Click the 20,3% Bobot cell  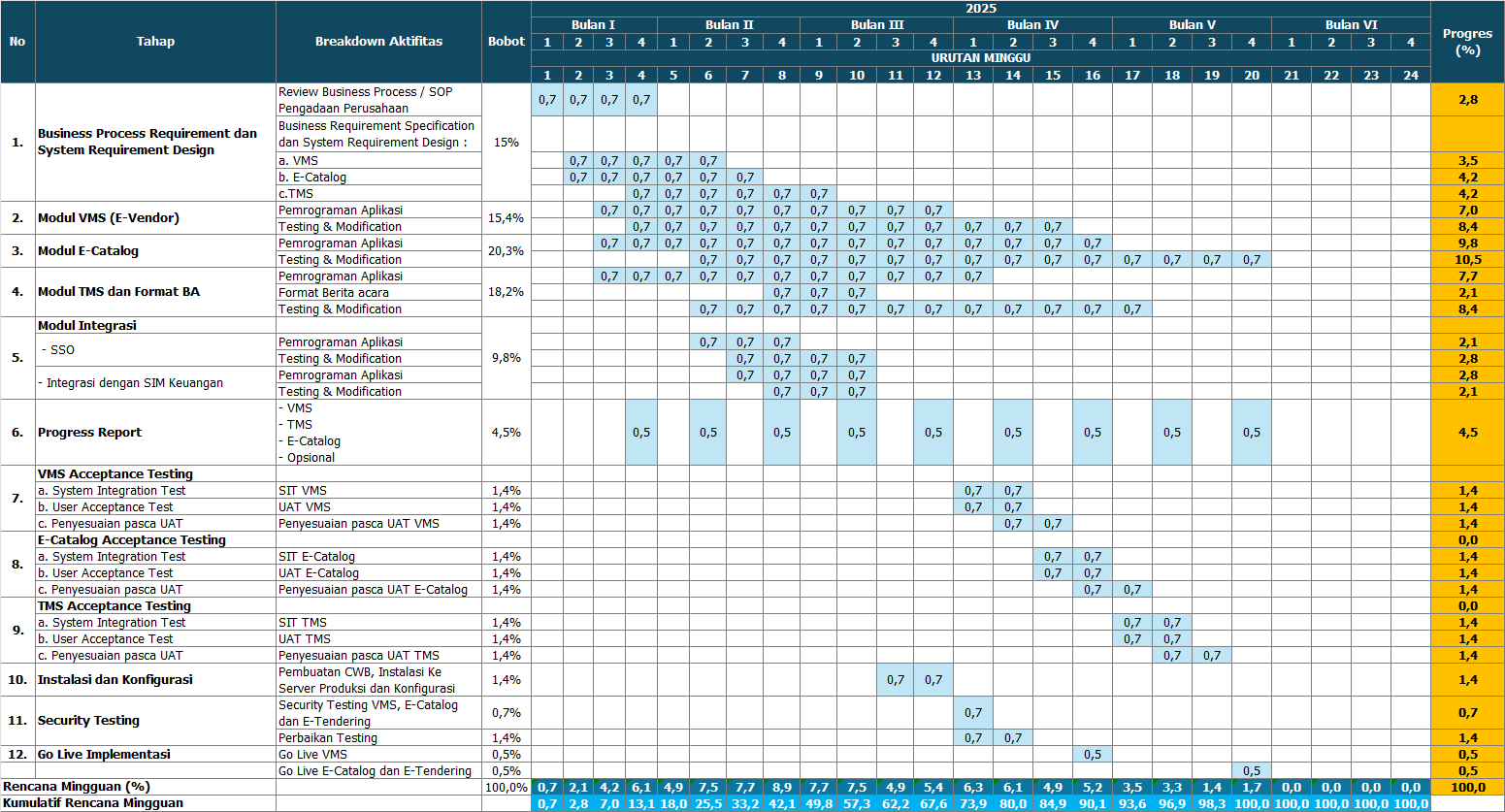pos(507,251)
